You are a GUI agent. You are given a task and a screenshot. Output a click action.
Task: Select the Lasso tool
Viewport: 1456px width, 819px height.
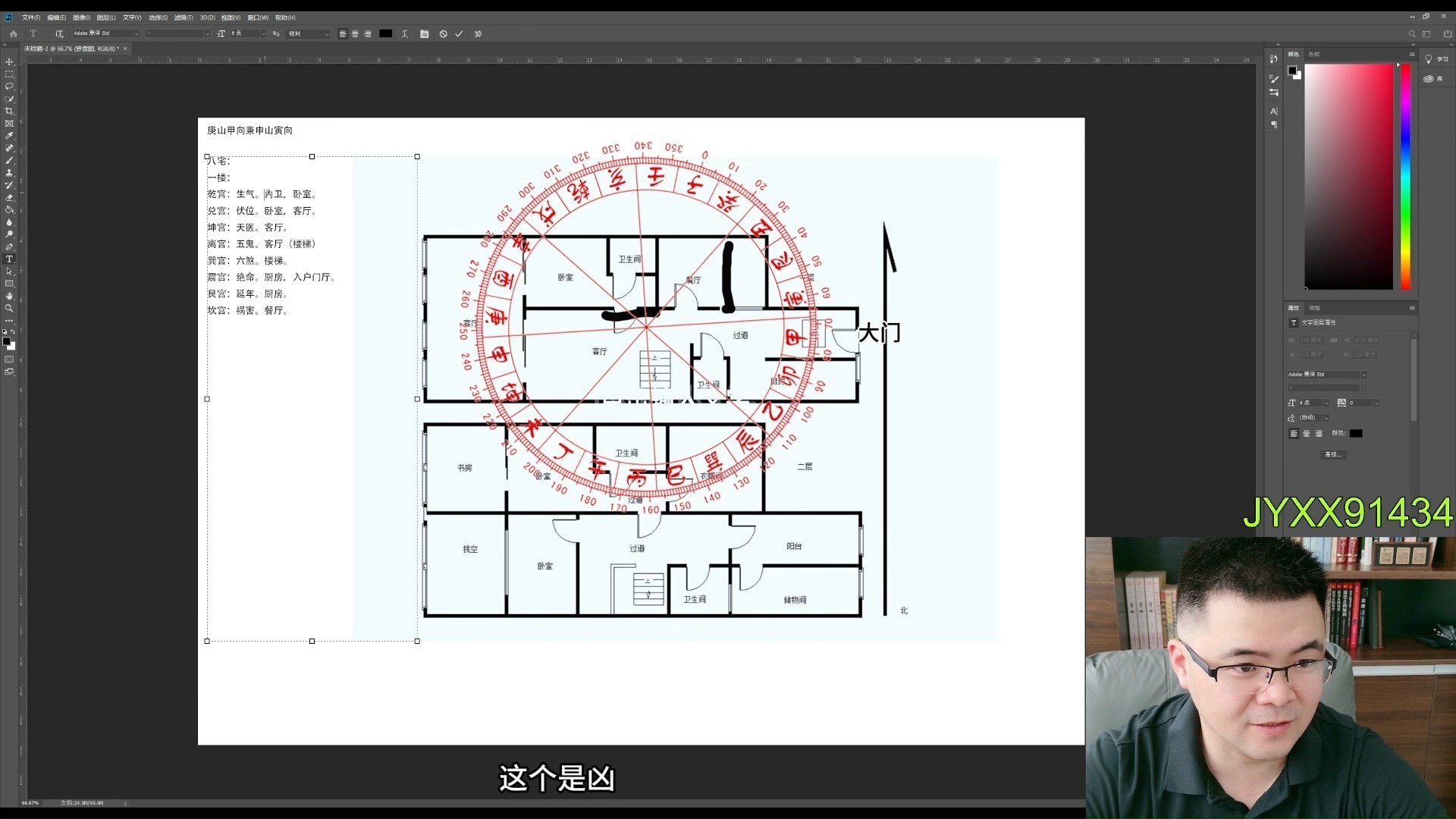(9, 86)
